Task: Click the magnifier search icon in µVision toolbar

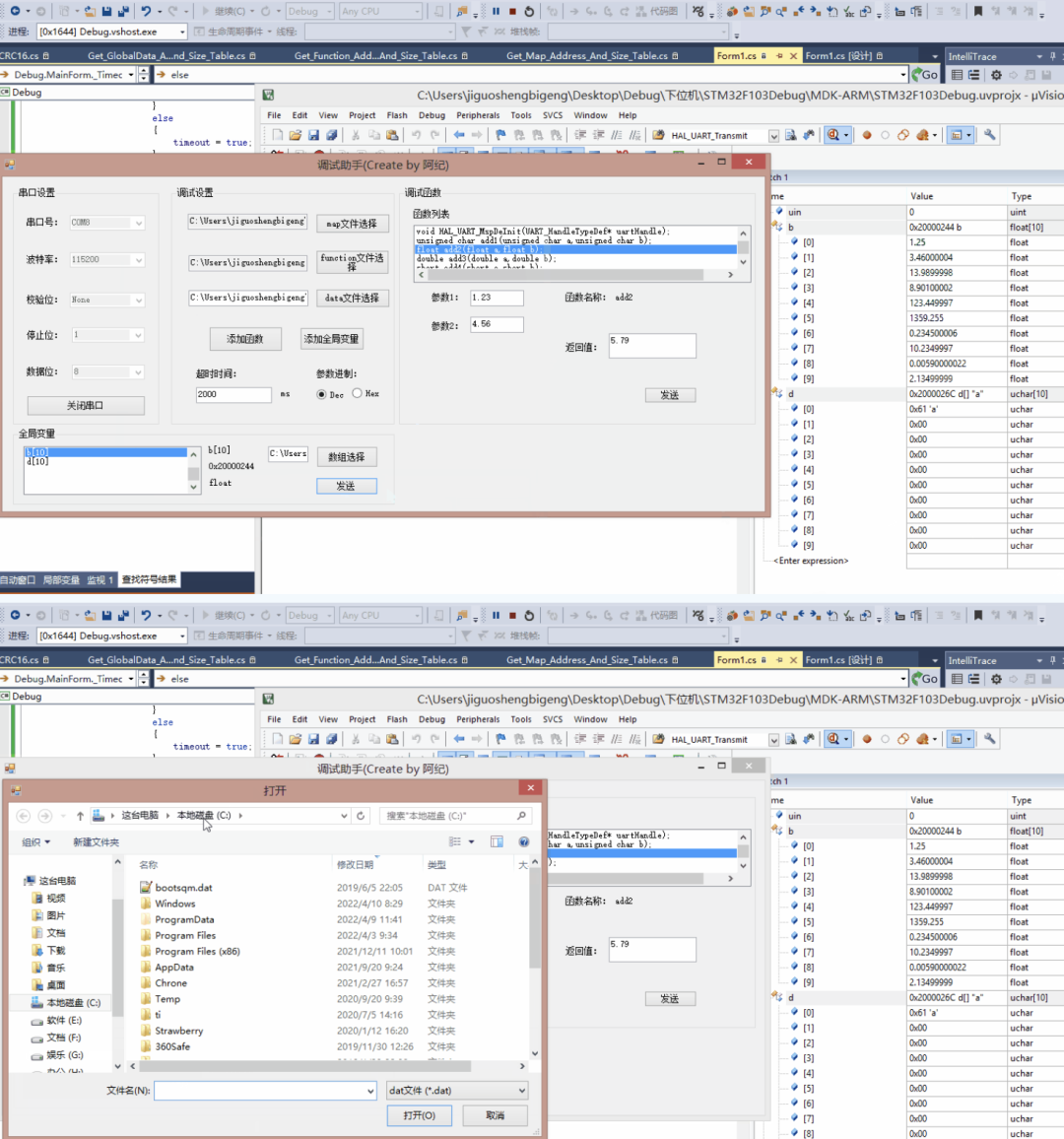Action: 832,135
